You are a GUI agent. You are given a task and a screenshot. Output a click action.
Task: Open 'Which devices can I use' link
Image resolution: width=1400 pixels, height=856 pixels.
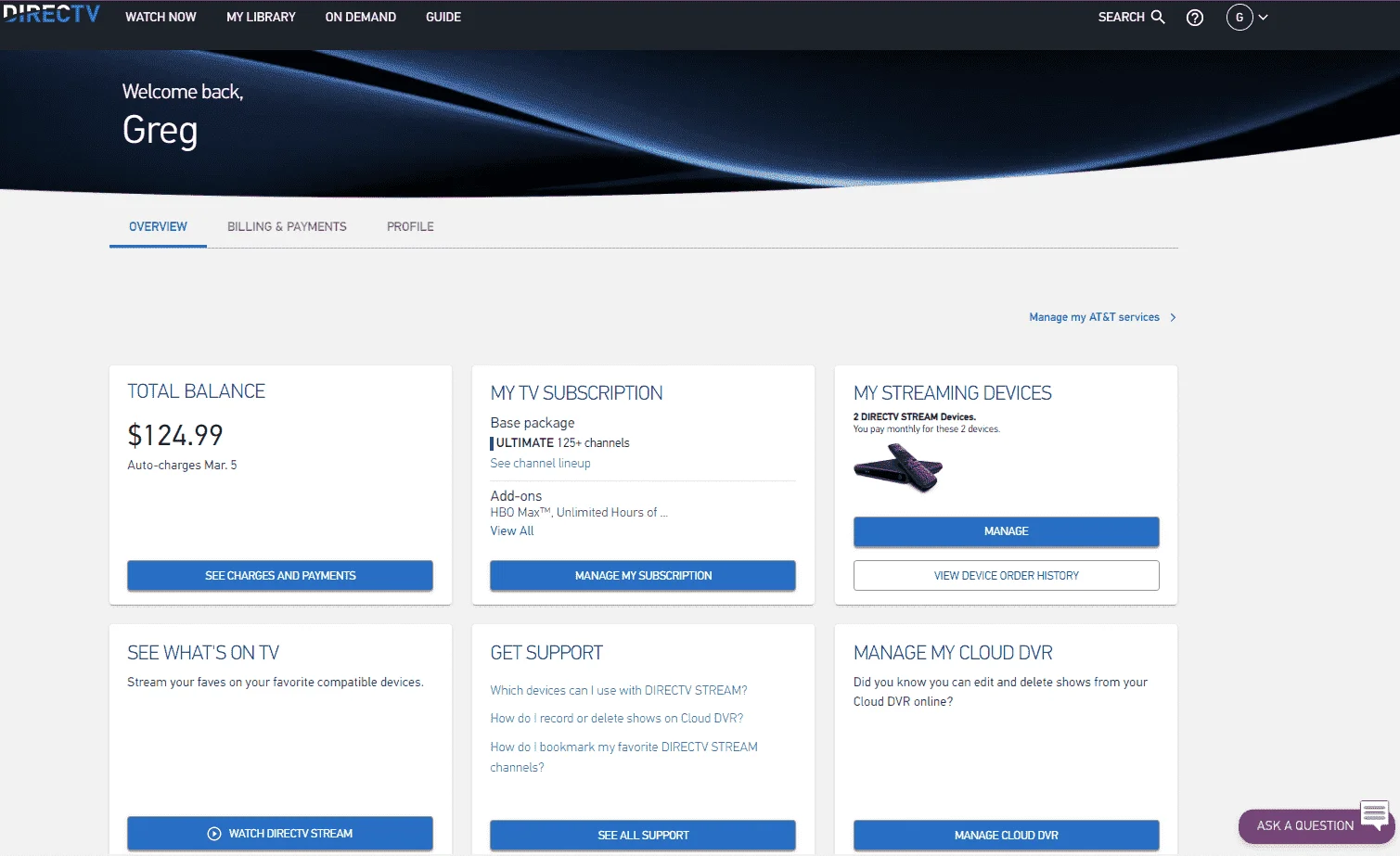pyautogui.click(x=619, y=690)
